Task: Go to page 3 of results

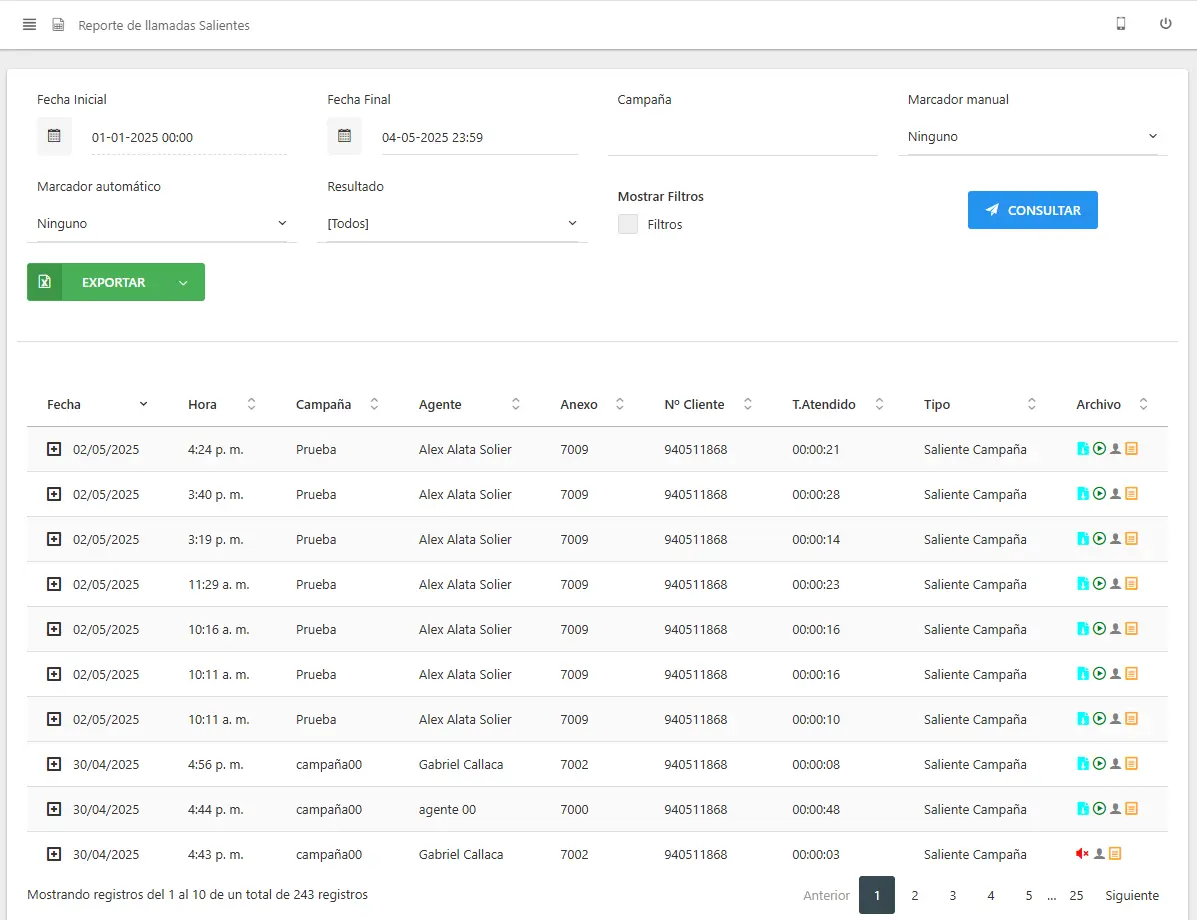Action: (953, 895)
